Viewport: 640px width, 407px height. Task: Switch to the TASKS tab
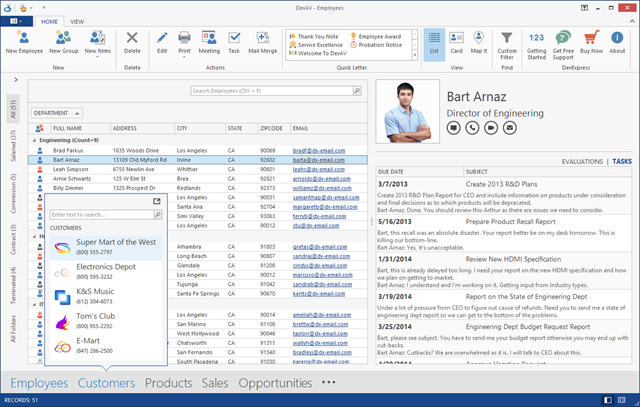tap(622, 162)
